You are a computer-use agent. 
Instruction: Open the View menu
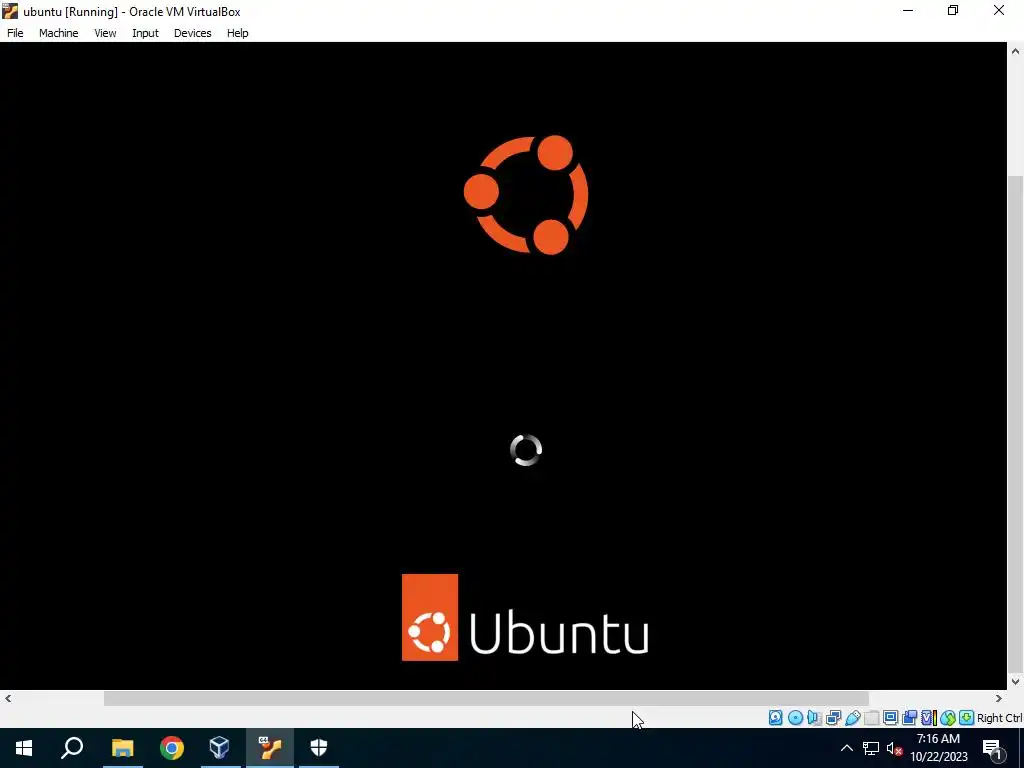click(104, 33)
